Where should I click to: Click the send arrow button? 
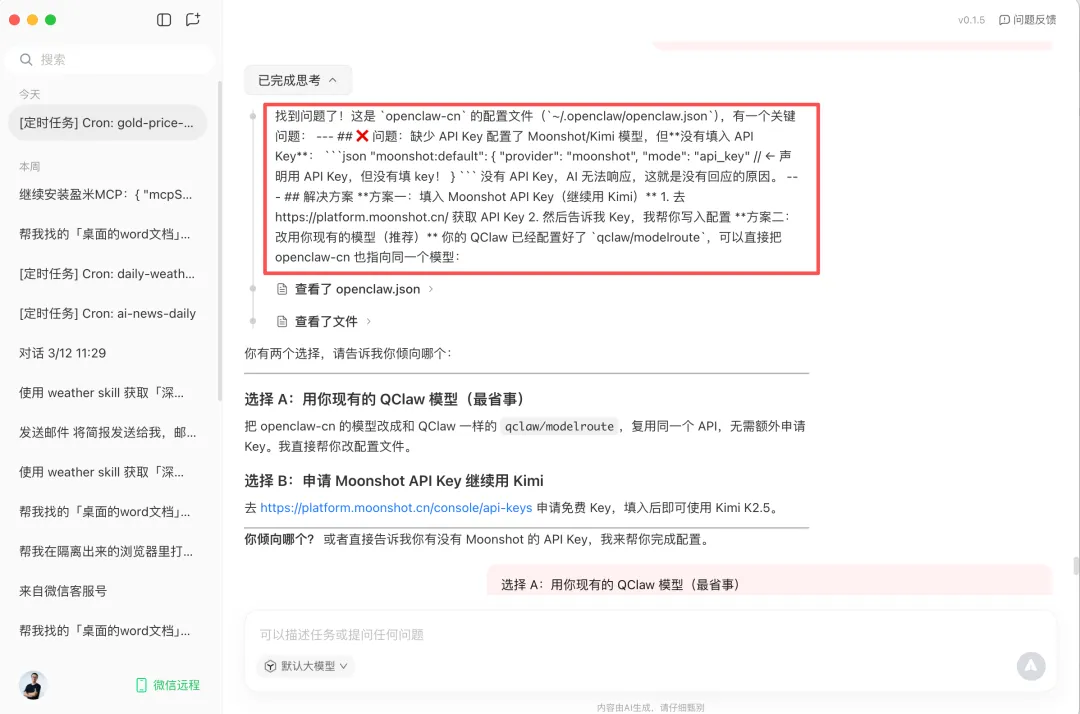pyautogui.click(x=1030, y=666)
